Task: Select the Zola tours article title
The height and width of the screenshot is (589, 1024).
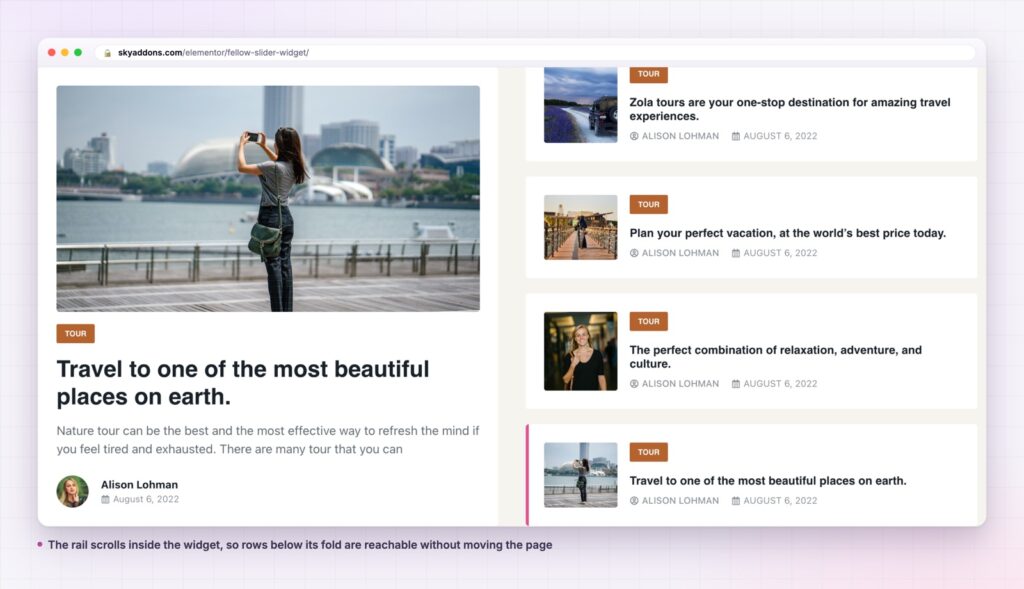Action: click(790, 109)
